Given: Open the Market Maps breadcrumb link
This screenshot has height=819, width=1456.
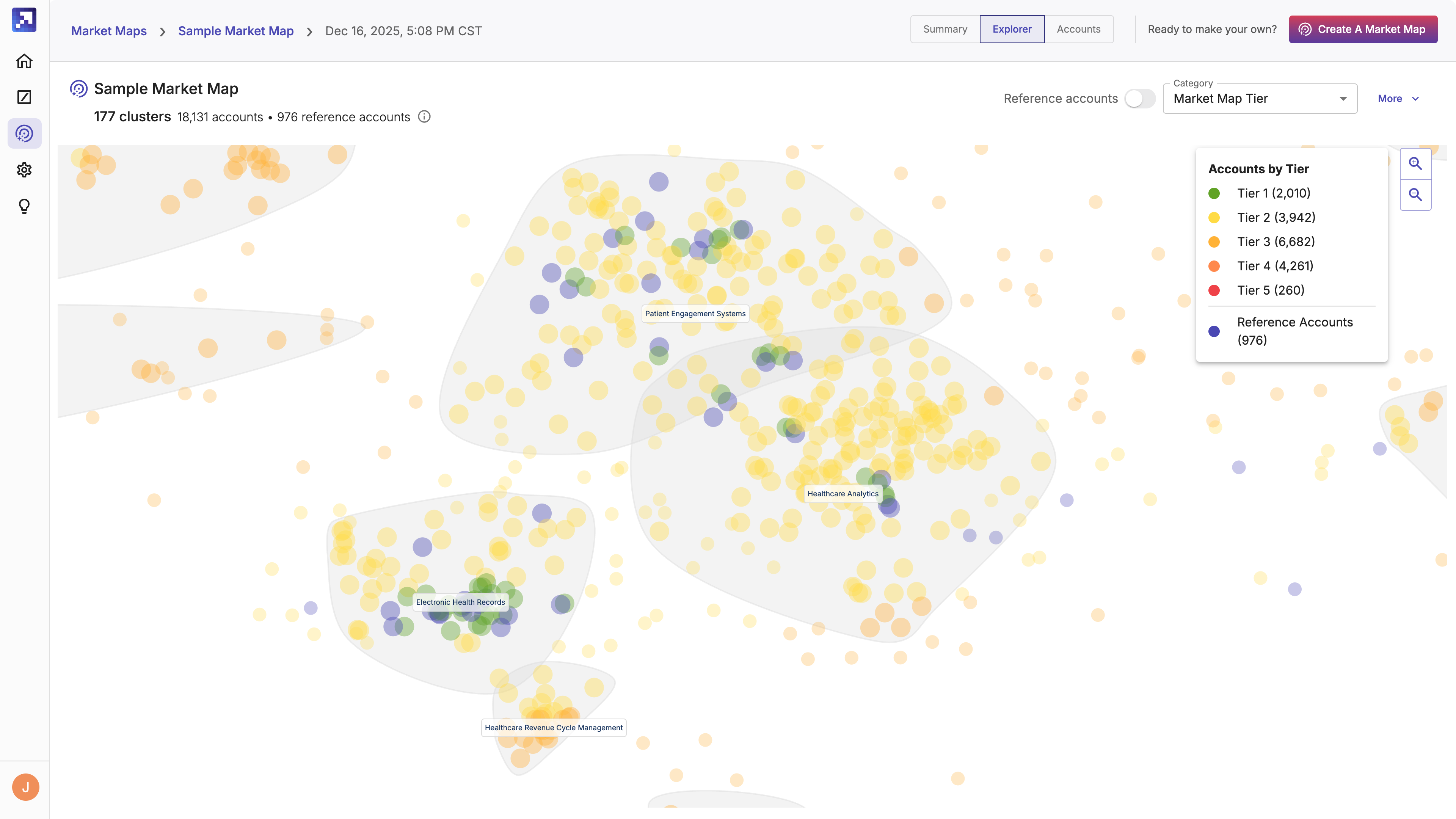Looking at the screenshot, I should 108,31.
